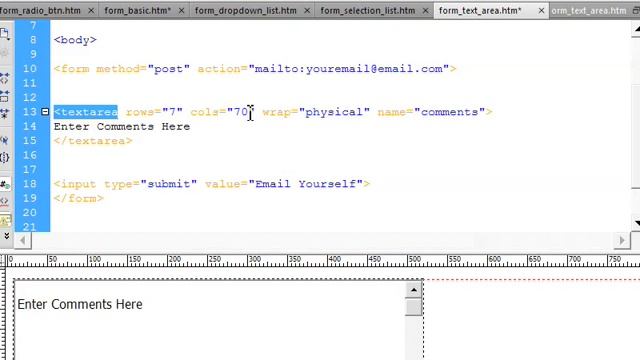Viewport: 640px width, 360px height.
Task: Click the "<form" tag on line 10
Action: tap(71, 69)
